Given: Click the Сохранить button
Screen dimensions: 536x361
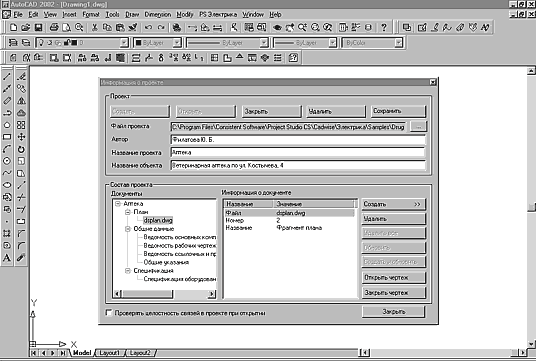Looking at the screenshot, I should 399,111.
